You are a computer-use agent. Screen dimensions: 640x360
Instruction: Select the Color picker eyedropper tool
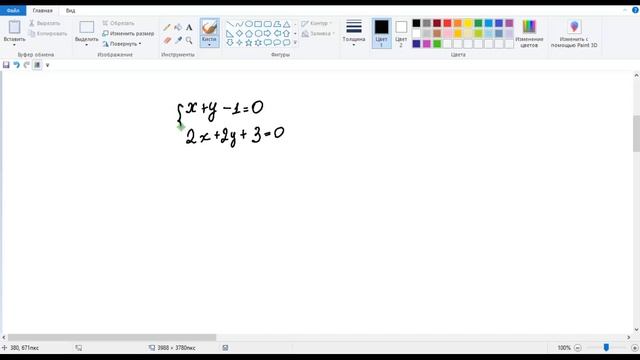178,40
